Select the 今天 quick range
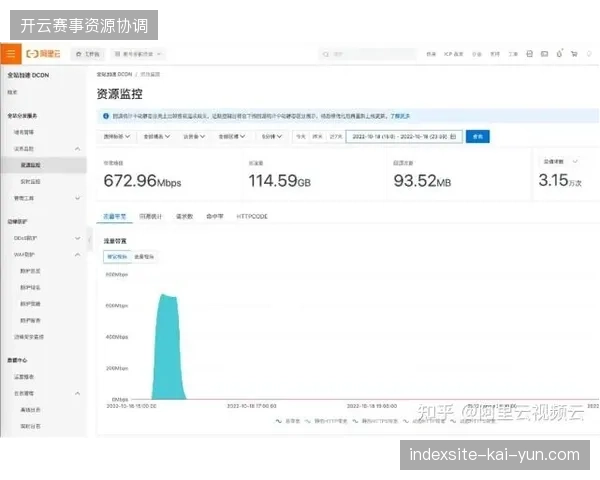 (301, 137)
